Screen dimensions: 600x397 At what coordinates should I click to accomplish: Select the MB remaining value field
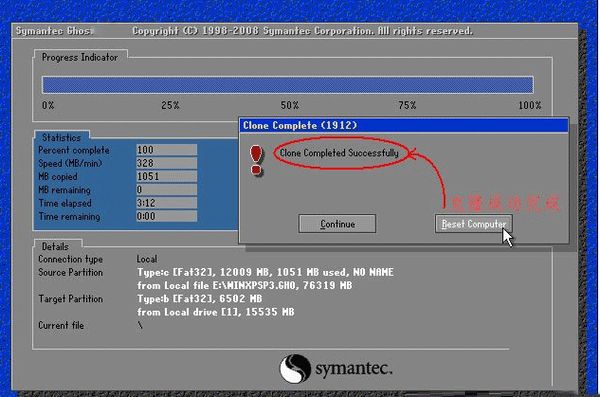(x=166, y=190)
